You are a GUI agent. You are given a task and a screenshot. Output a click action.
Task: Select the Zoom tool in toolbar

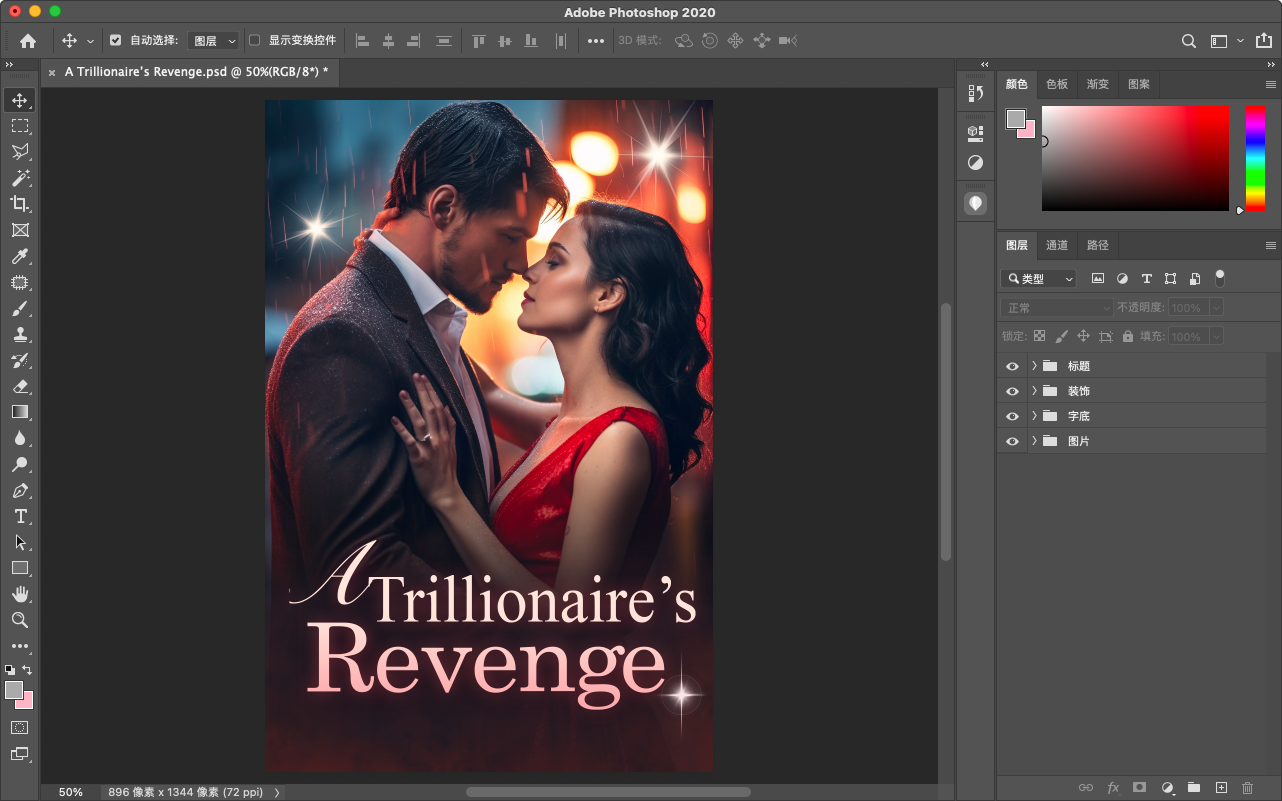[x=19, y=620]
